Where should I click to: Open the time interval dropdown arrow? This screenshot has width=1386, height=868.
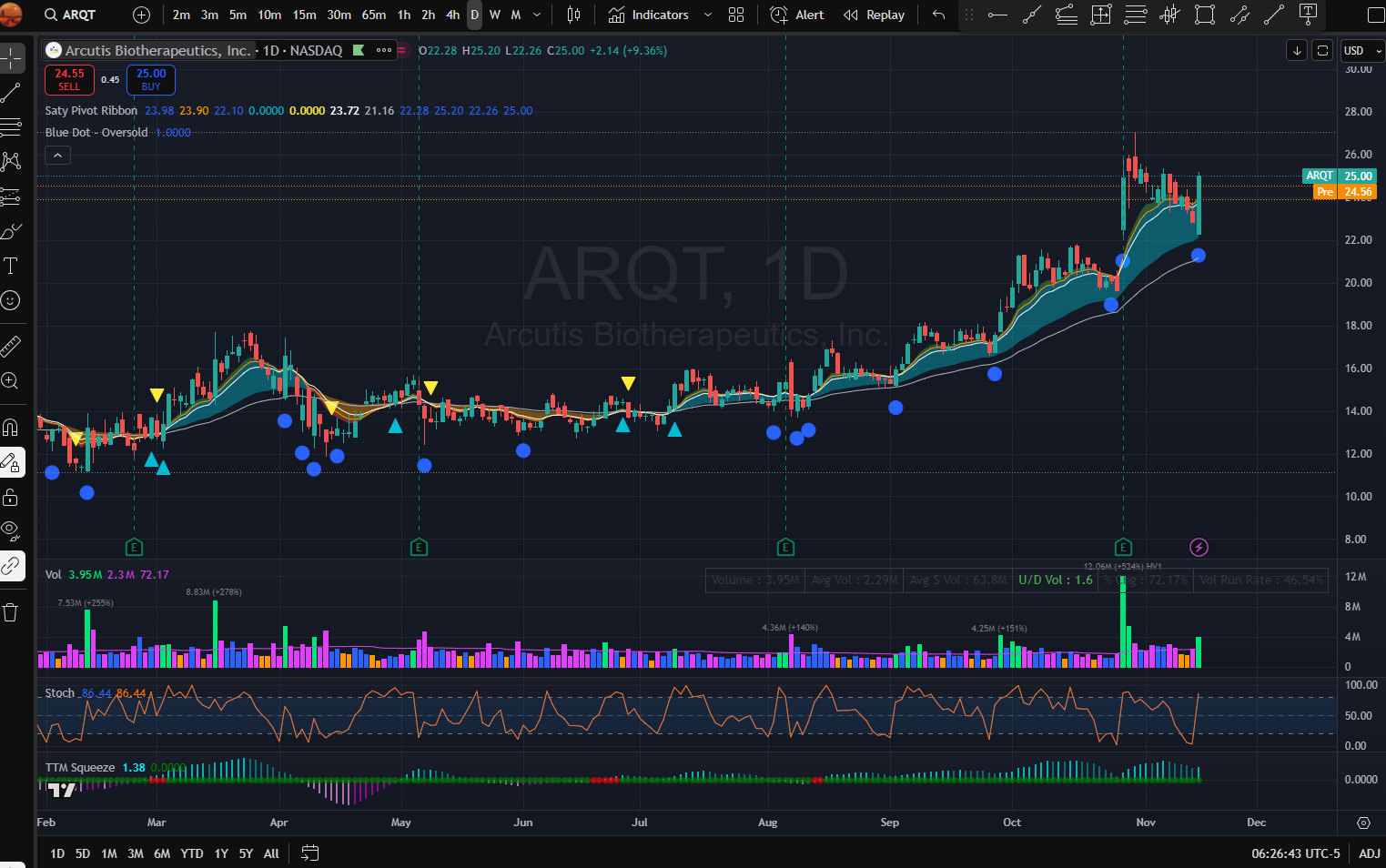[537, 15]
